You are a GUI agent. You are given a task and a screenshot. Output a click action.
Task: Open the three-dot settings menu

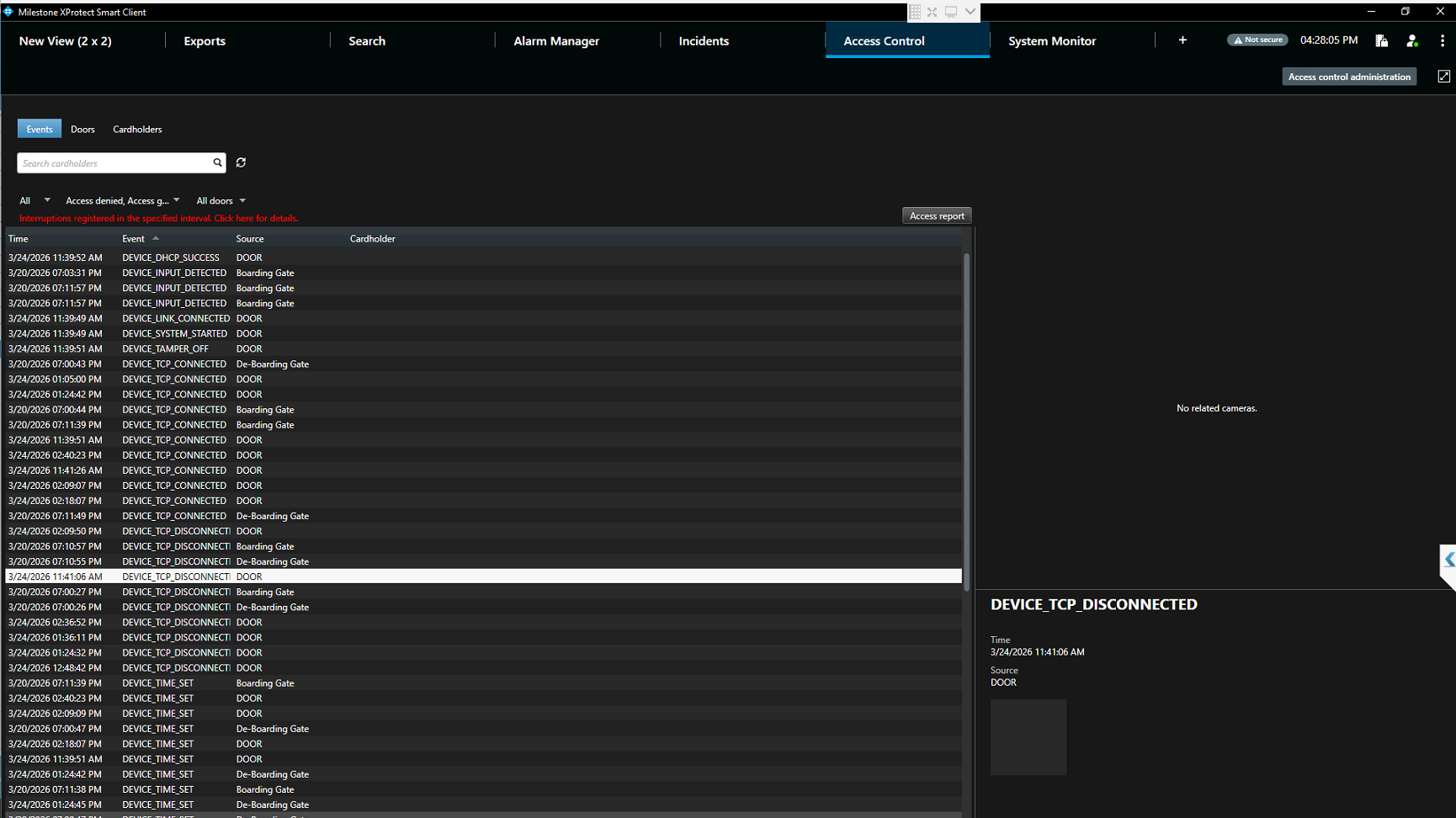1442,40
